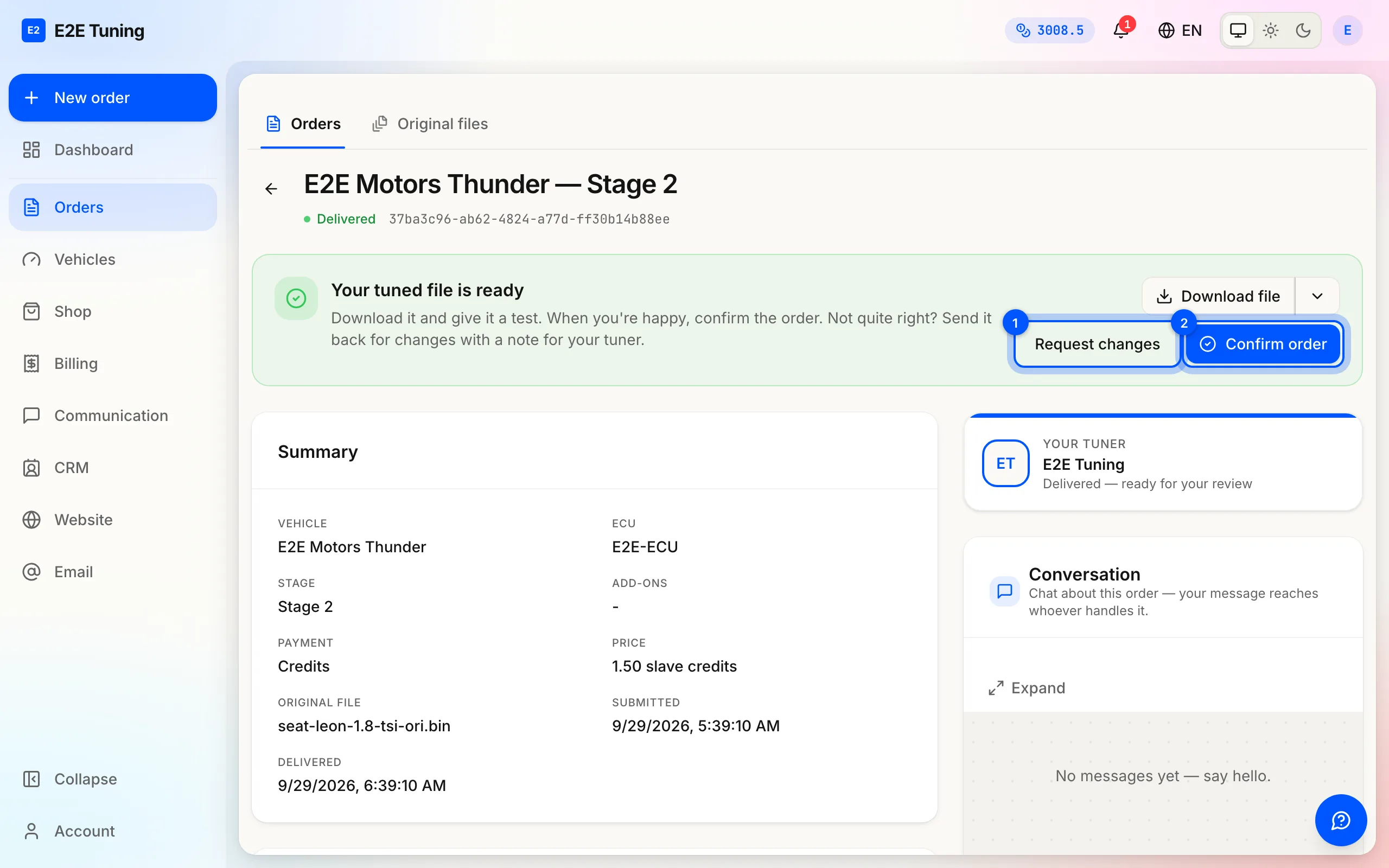Click the E2 logo icon
The width and height of the screenshot is (1389, 868).
pos(33,30)
